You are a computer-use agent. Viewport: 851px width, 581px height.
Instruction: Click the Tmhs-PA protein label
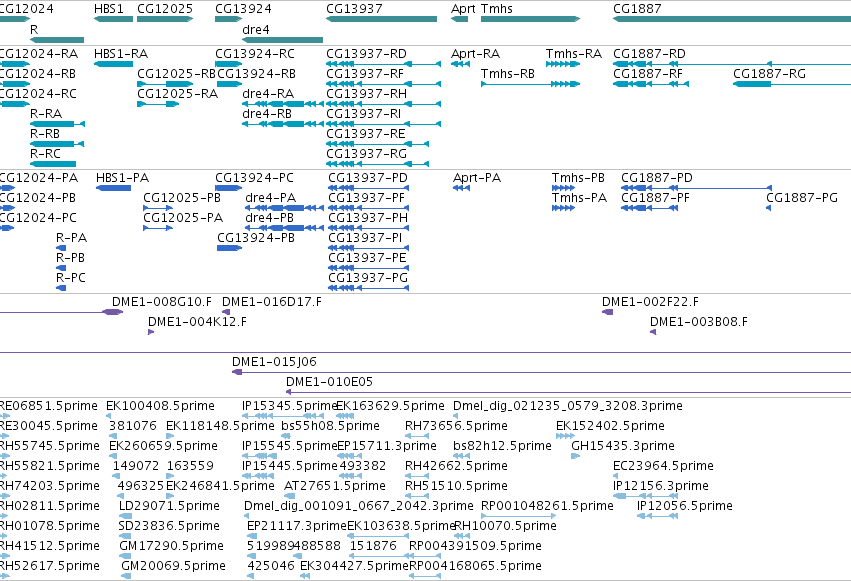tap(580, 198)
